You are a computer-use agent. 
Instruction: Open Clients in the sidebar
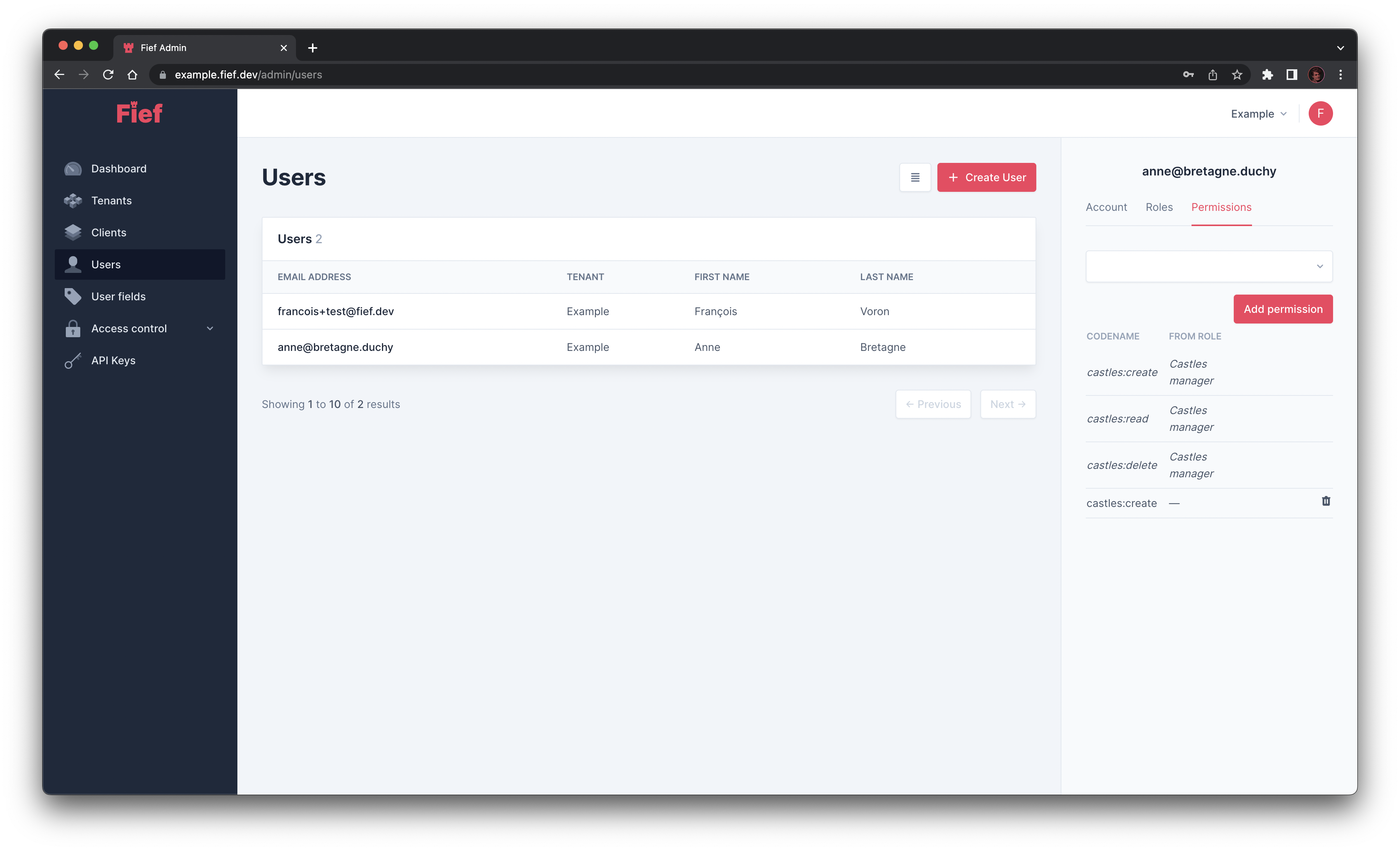140,233
